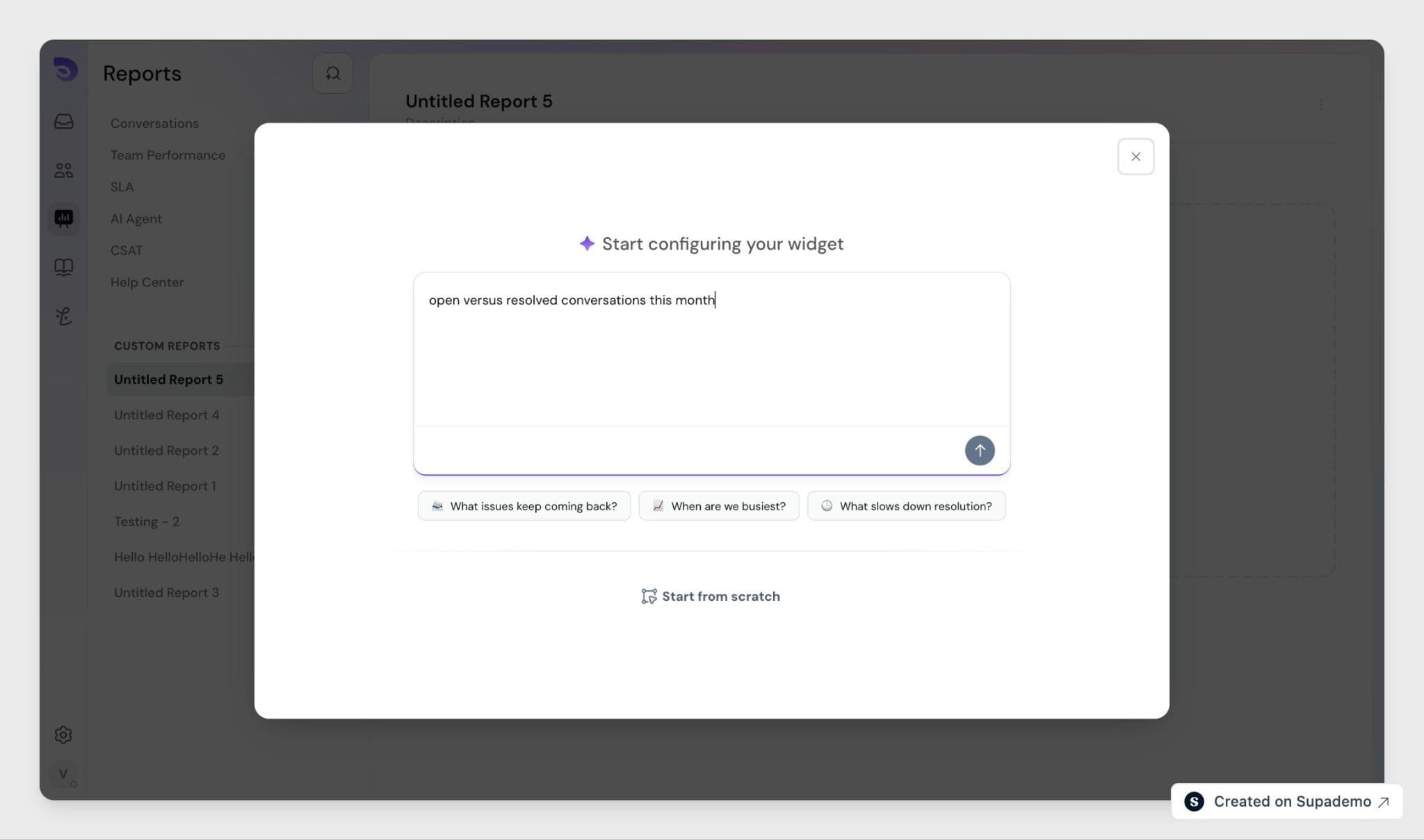The image size is (1424, 840).
Task: Open the Help Center book icon
Action: pyautogui.click(x=64, y=268)
